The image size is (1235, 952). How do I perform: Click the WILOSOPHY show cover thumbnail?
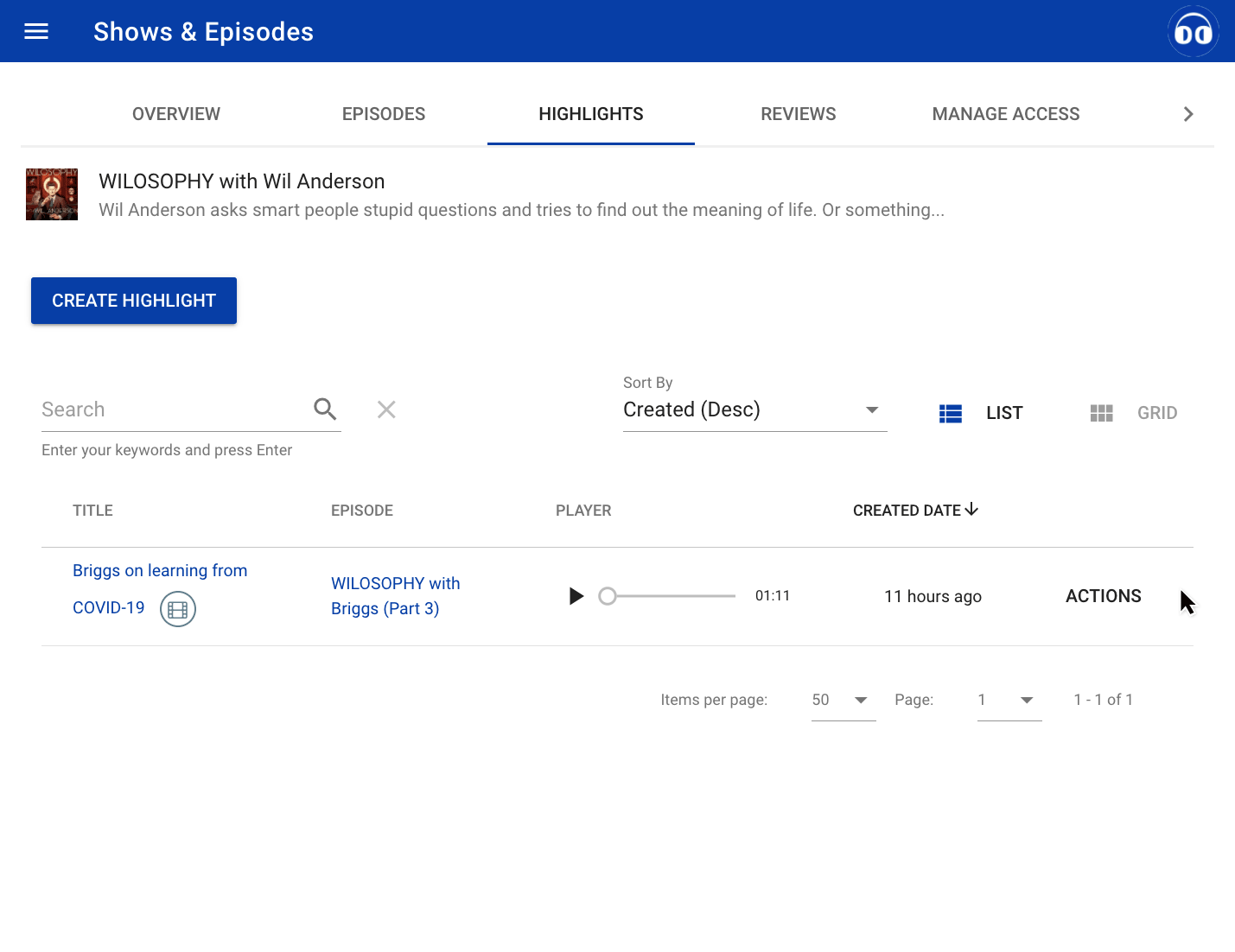click(52, 194)
